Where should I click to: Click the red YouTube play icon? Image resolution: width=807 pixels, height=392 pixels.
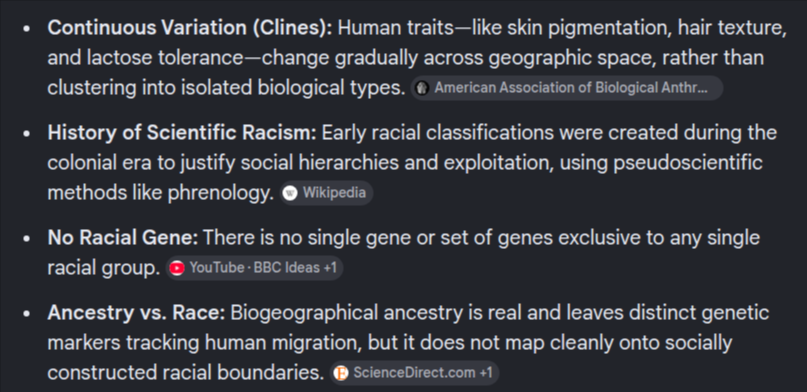tap(177, 268)
